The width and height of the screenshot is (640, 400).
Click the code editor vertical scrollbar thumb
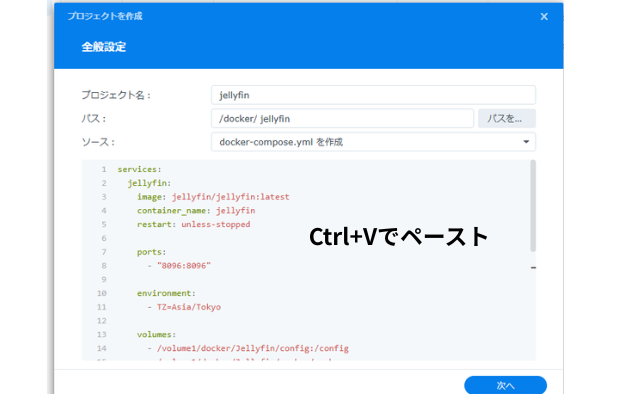point(533,206)
